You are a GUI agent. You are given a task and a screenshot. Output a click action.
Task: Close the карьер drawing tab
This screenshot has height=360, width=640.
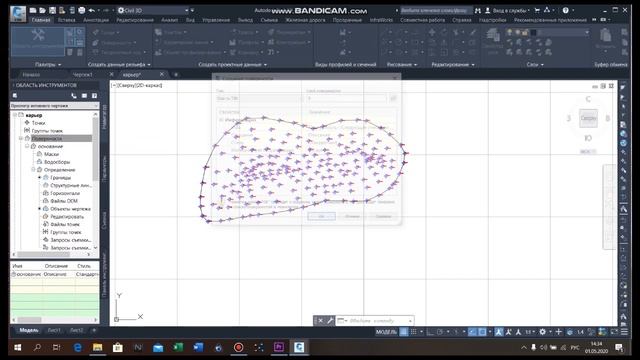[x=162, y=74]
